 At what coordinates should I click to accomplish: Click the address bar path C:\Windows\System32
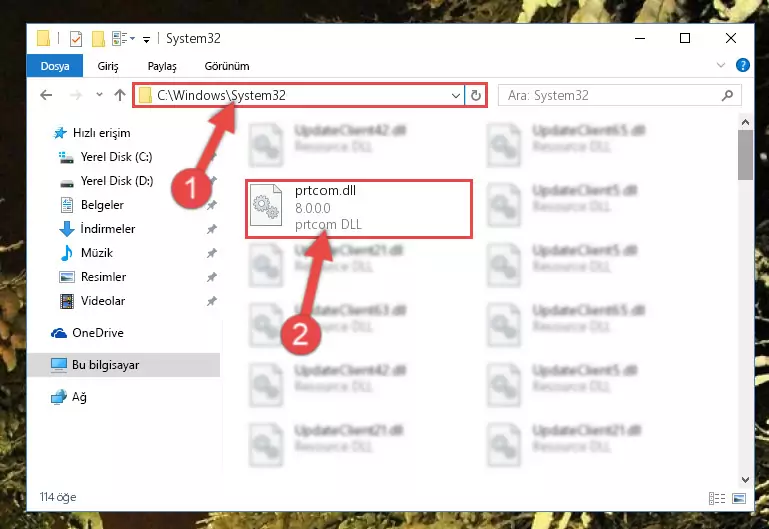tap(221, 95)
